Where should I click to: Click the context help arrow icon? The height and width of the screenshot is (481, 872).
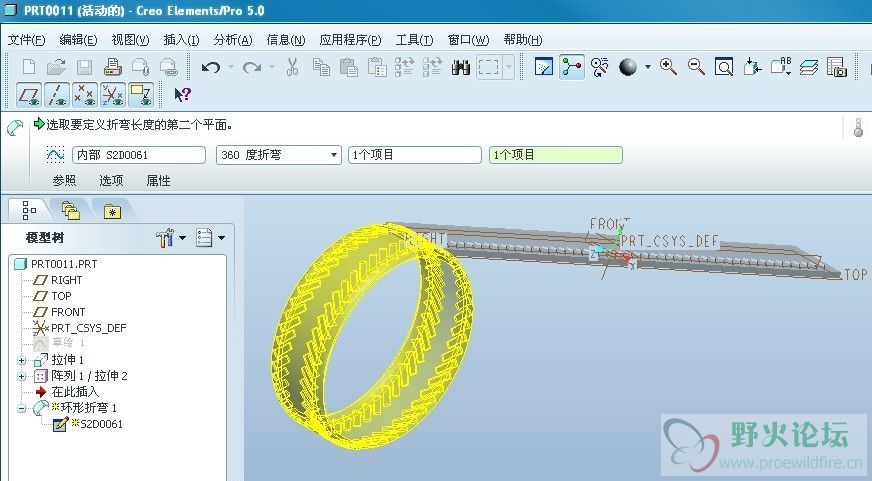(x=182, y=95)
